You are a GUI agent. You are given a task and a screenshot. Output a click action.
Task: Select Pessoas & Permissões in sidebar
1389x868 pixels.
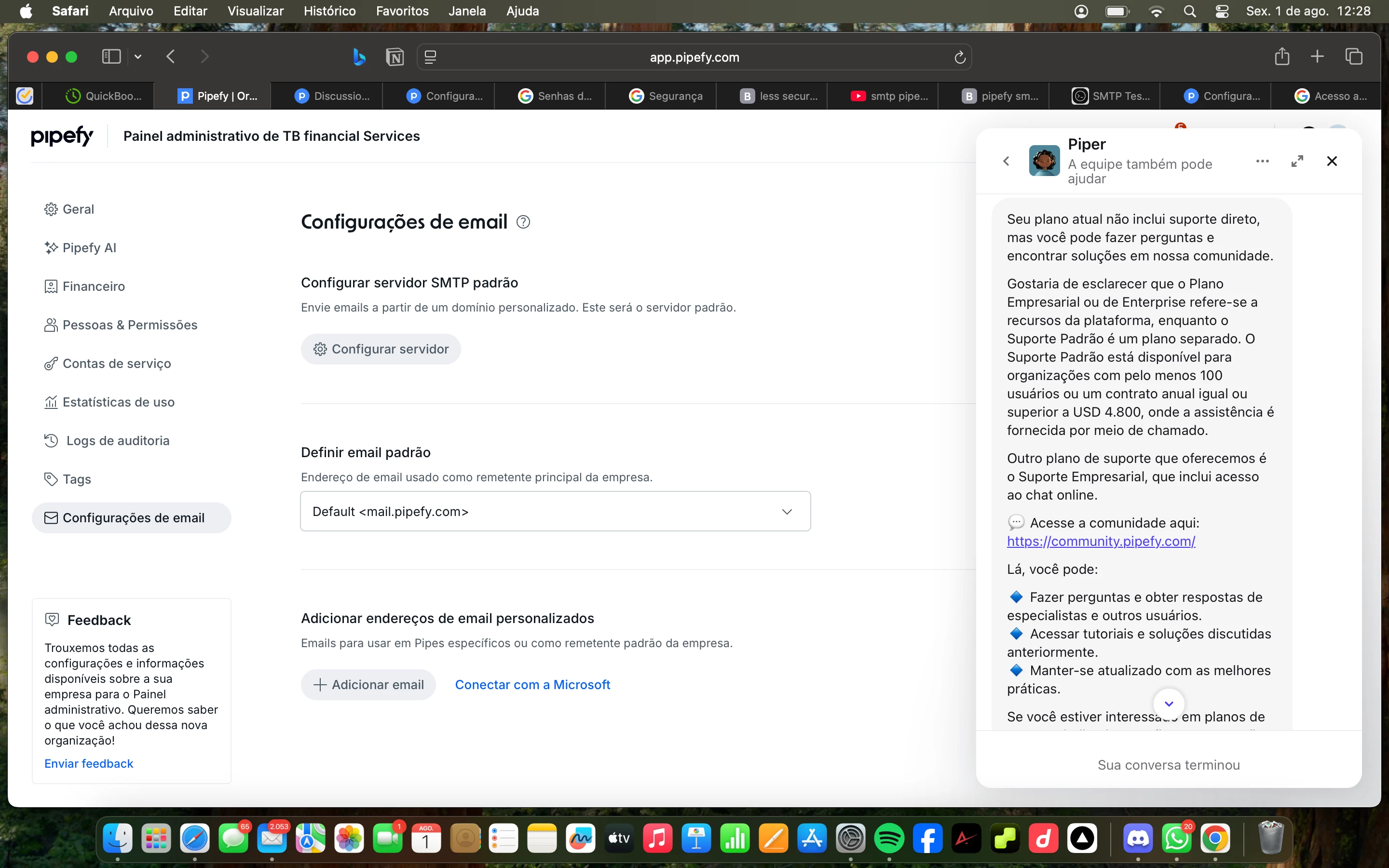point(129,325)
